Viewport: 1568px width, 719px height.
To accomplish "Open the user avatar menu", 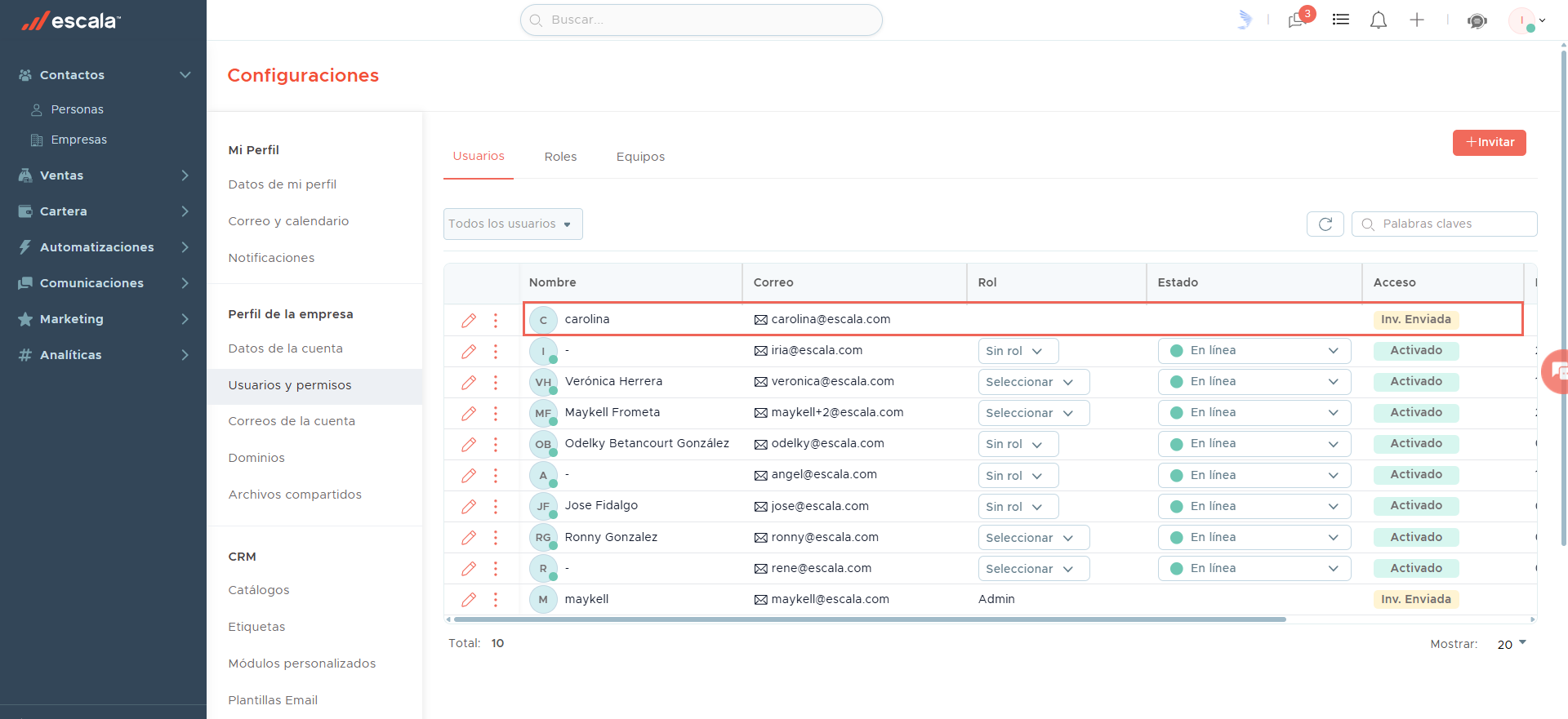I will pyautogui.click(x=1526, y=20).
